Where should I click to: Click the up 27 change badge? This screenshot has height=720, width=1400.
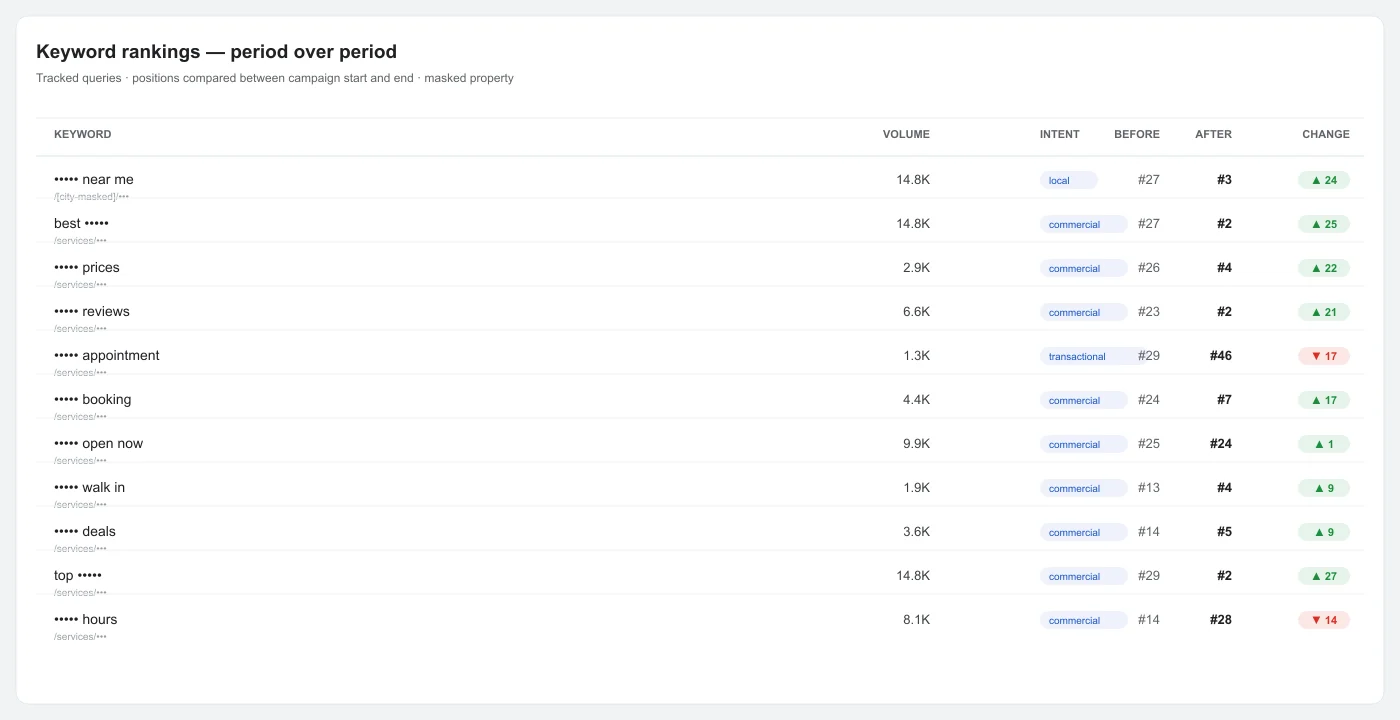(x=1324, y=576)
